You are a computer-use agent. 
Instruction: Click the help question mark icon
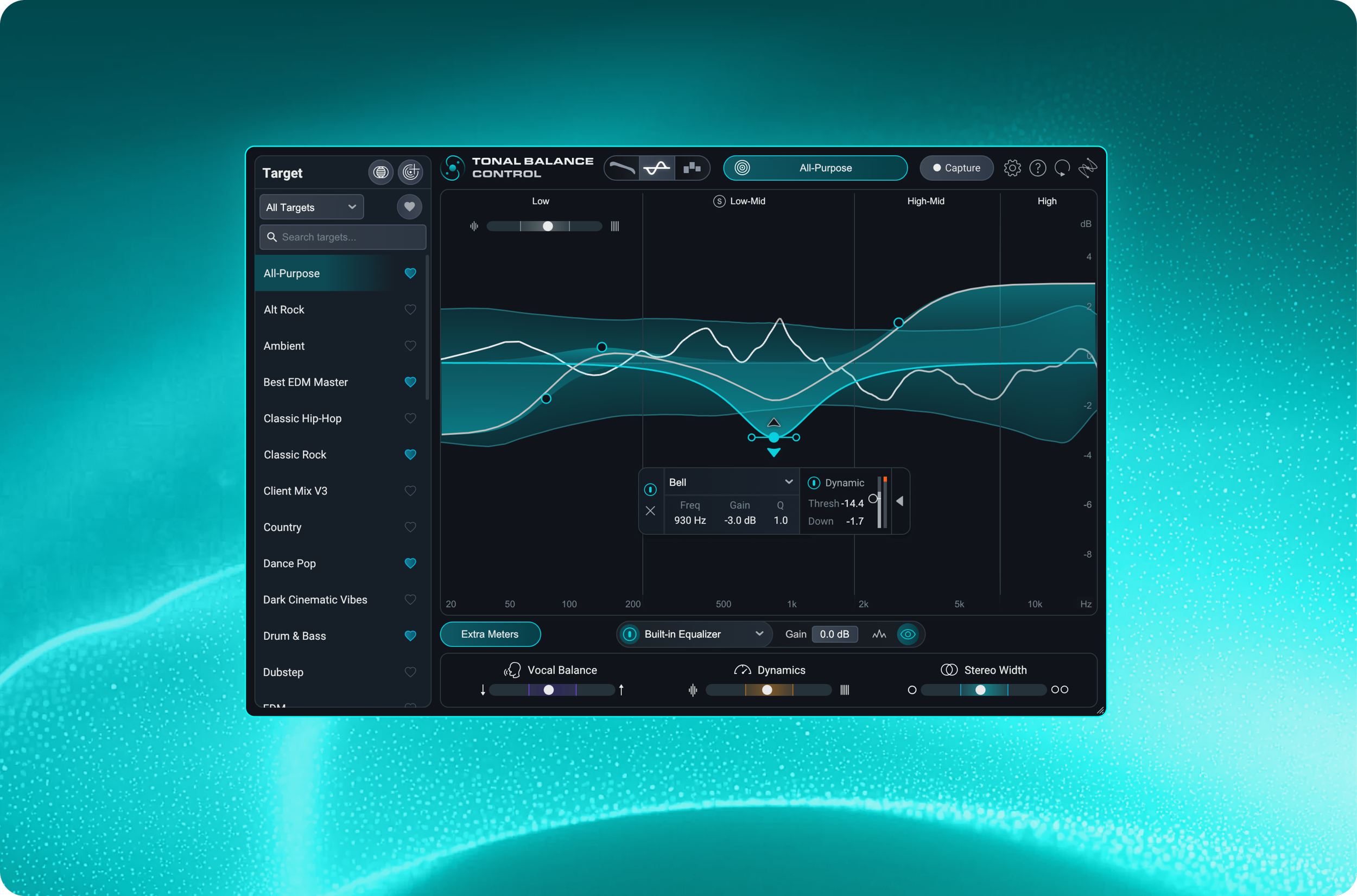(1037, 168)
